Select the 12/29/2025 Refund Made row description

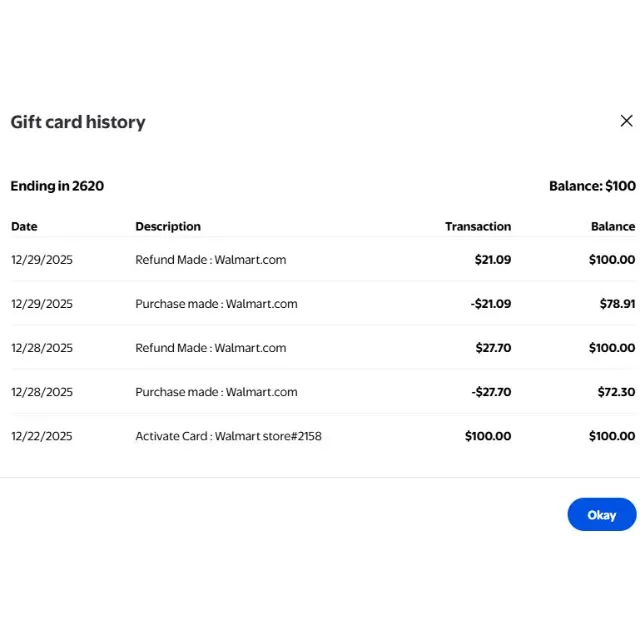pos(211,260)
